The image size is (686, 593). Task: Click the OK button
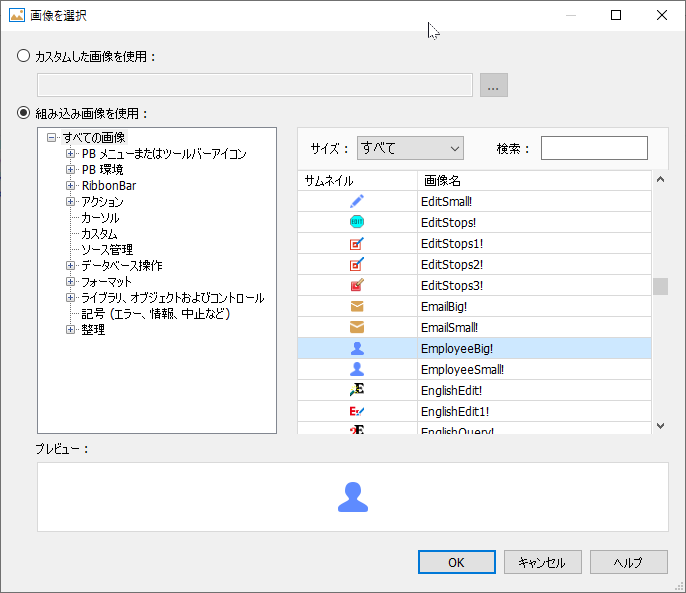coord(456,562)
